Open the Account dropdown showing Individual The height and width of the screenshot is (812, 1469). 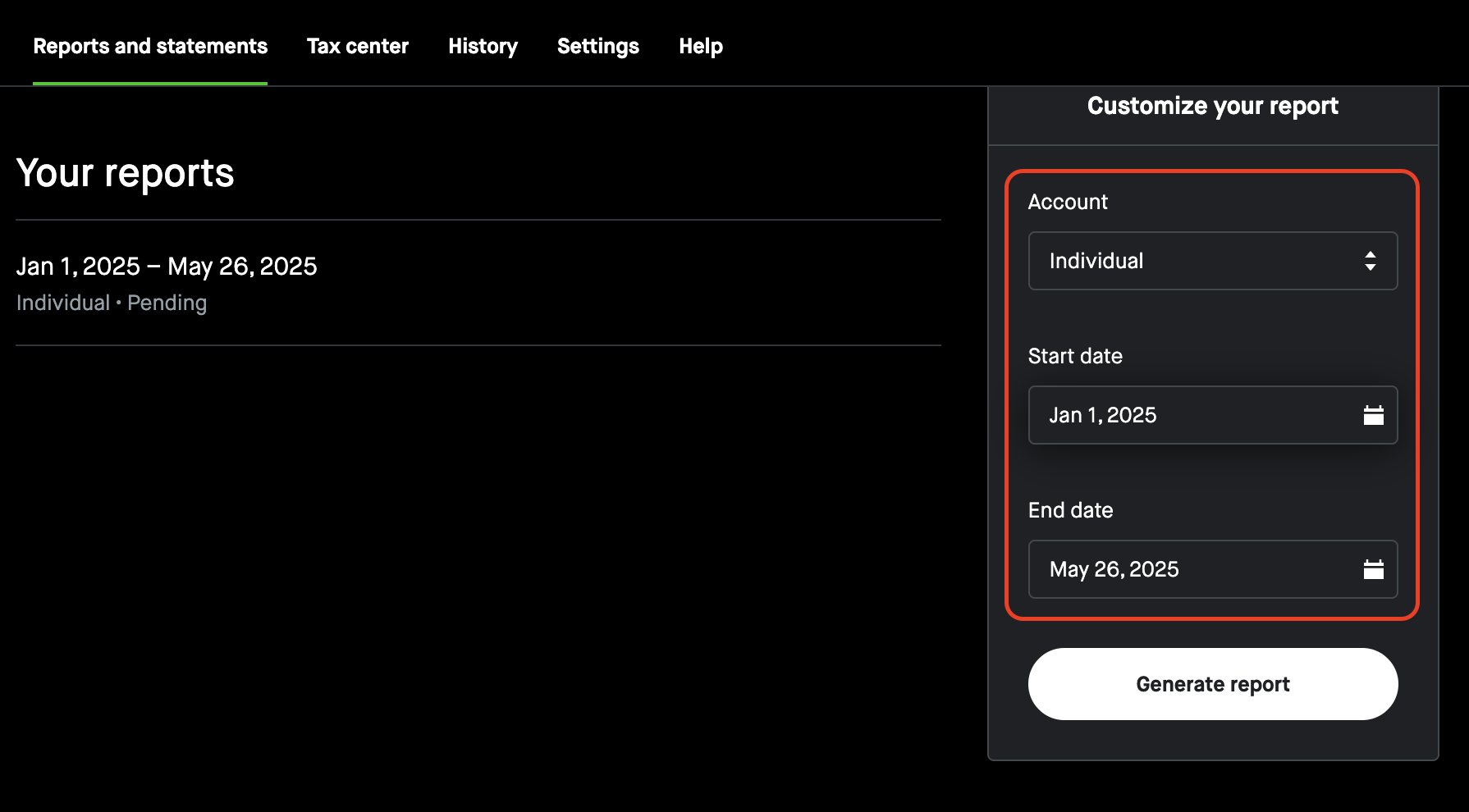click(1212, 261)
